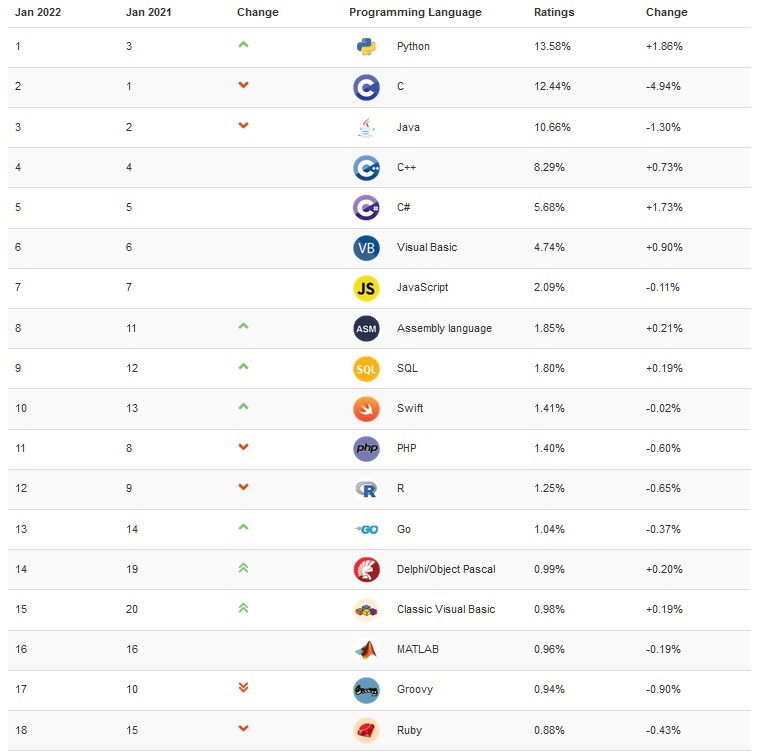The image size is (757, 752).
Task: Click the orange Swift bird icon
Action: point(366,409)
